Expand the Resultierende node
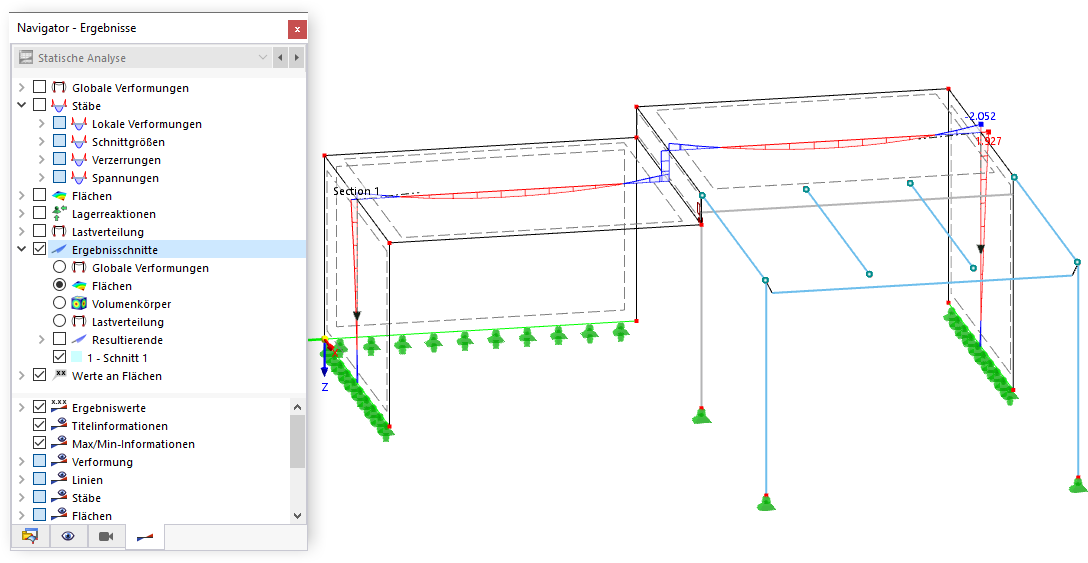Image resolution: width=1088 pixels, height=563 pixels. [x=42, y=340]
